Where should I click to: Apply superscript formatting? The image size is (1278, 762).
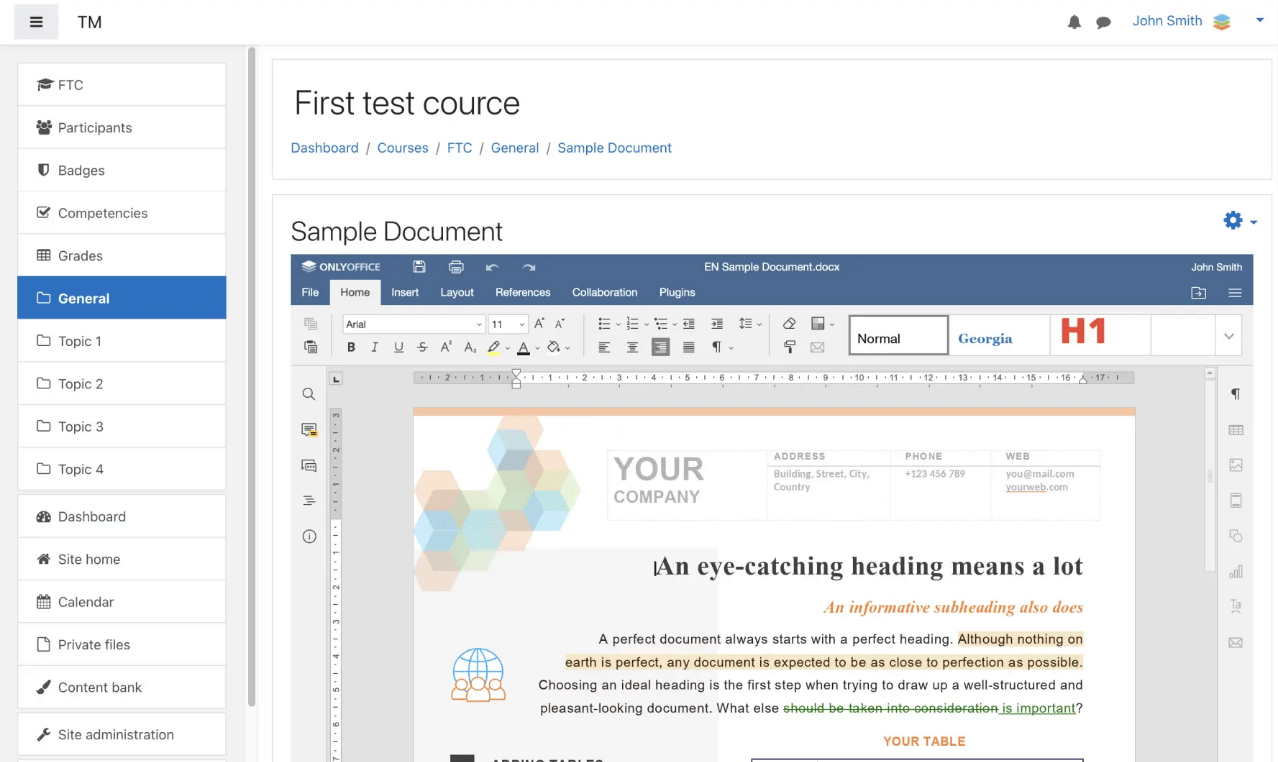click(446, 347)
